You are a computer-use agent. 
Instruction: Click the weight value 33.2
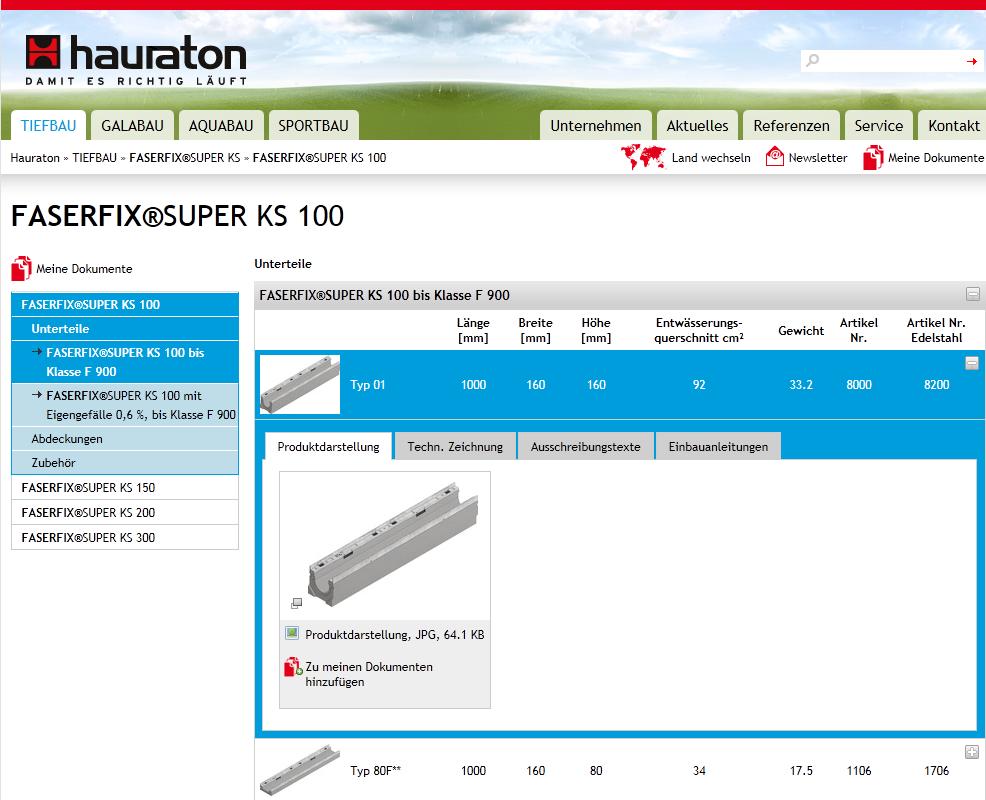[800, 384]
